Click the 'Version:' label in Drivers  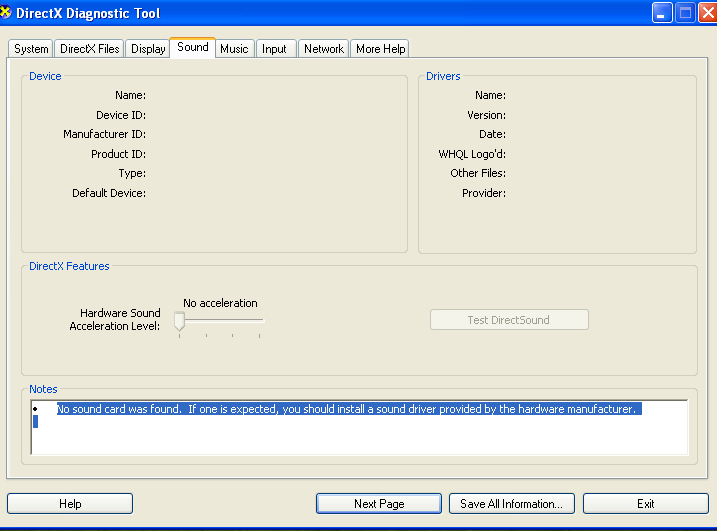coord(487,115)
